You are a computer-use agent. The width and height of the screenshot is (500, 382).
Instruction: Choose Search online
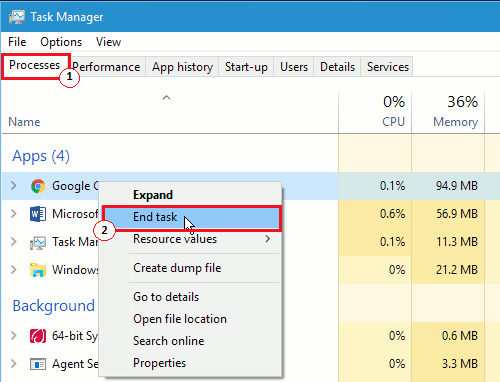[x=191, y=341]
